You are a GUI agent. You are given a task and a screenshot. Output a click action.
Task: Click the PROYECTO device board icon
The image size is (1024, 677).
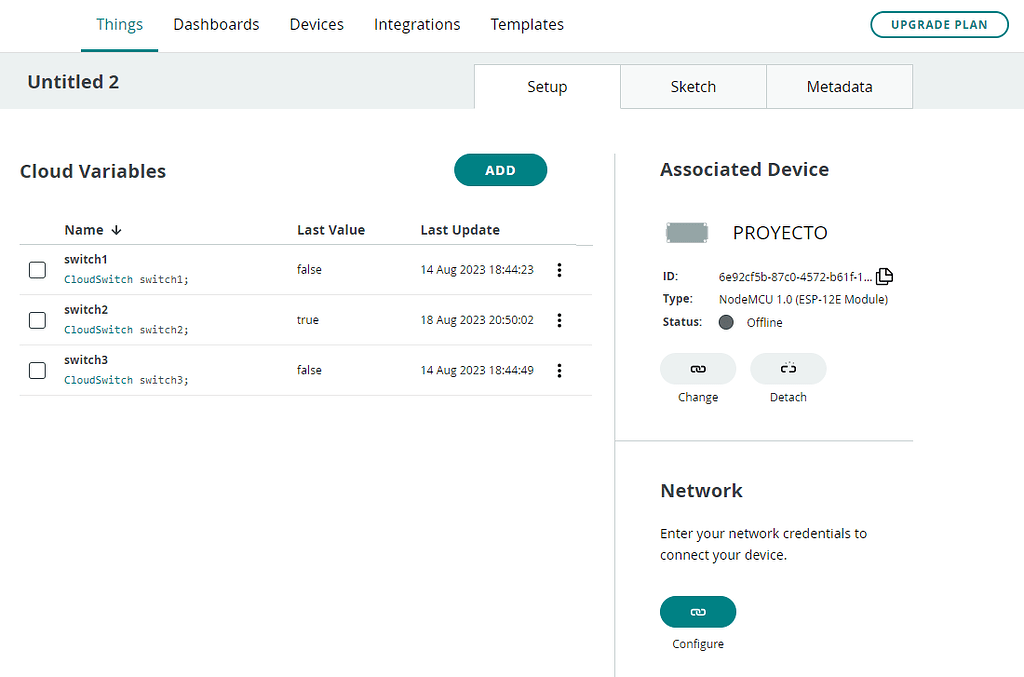pos(687,233)
